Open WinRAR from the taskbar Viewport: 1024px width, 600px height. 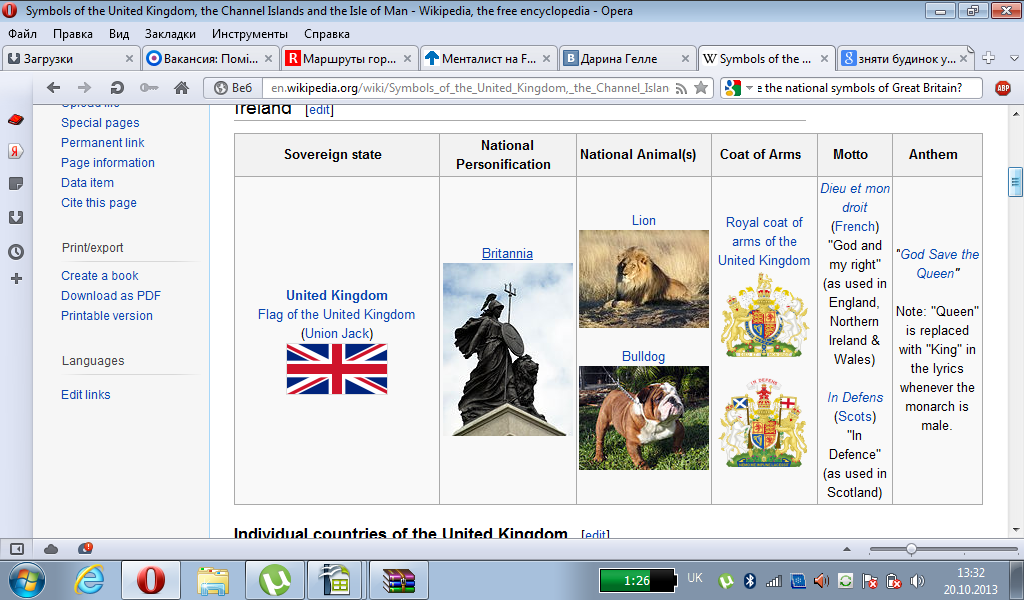[399, 580]
